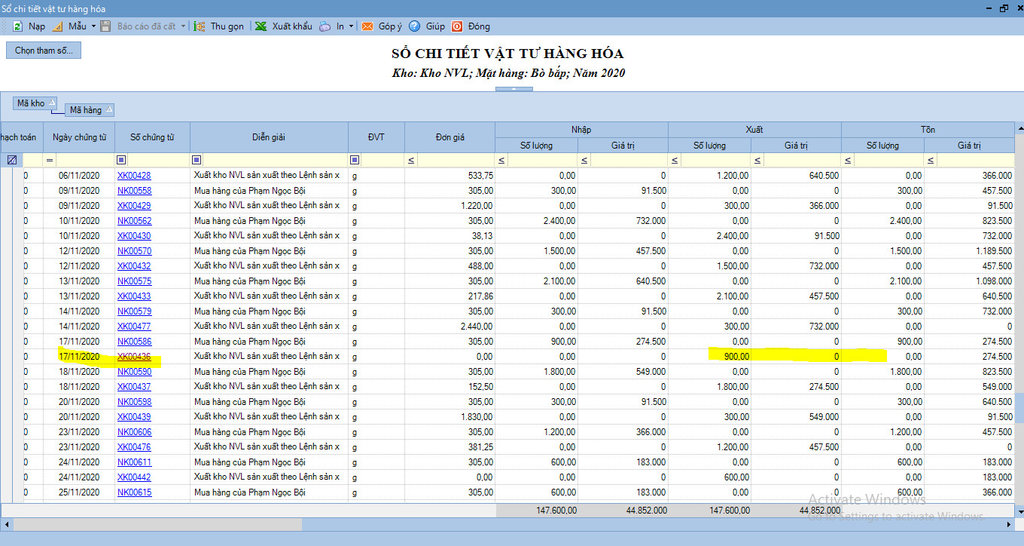Viewport: 1024px width, 546px height.
Task: Click the ≤ operator under Nhập Số lượng
Action: point(502,160)
